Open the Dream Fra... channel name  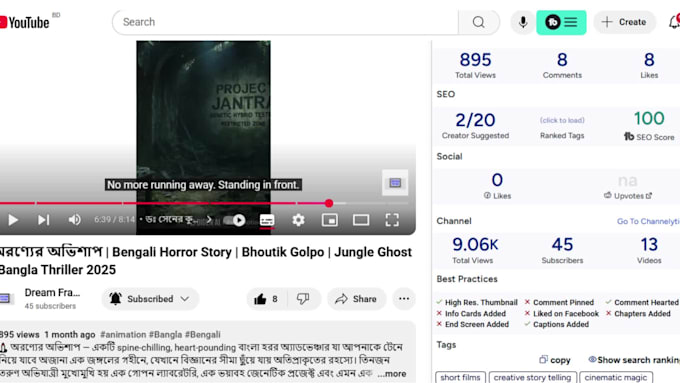tap(52, 293)
